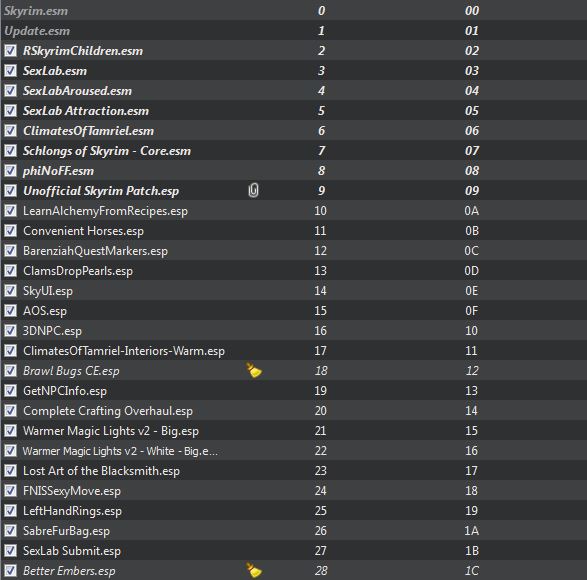Toggle the GetNPCInfo.esp checkbox
Screen dimensions: 587x580
(x=10, y=391)
